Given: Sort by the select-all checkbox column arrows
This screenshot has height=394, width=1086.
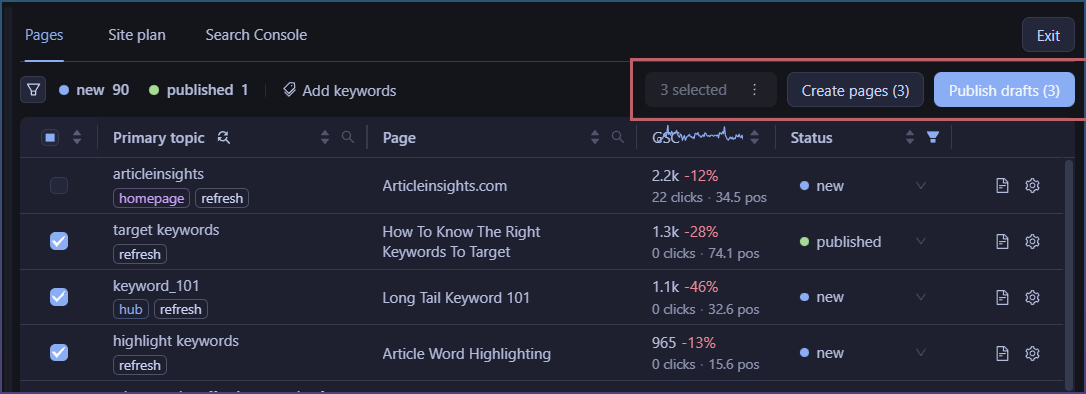Looking at the screenshot, I should 77,138.
